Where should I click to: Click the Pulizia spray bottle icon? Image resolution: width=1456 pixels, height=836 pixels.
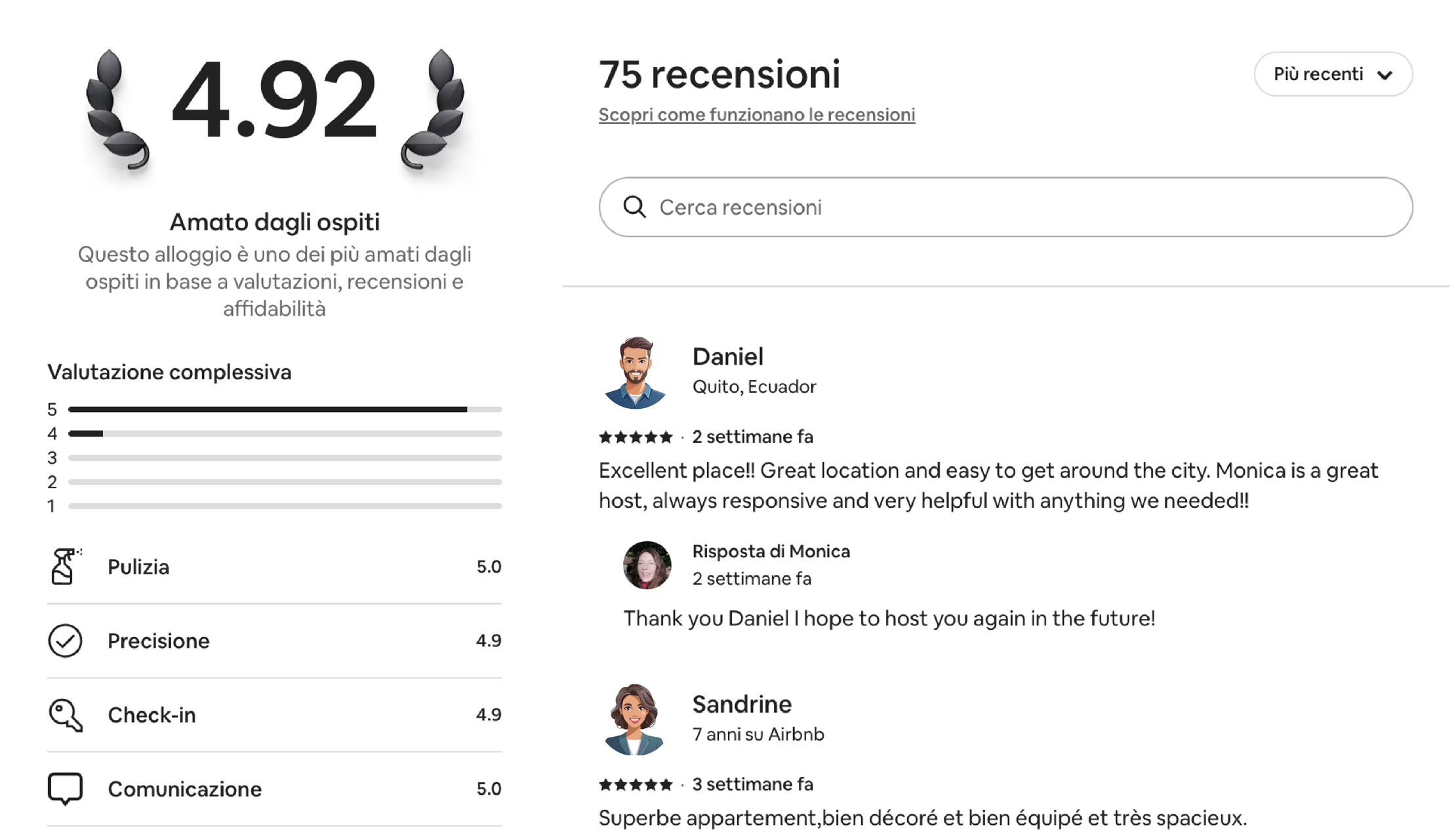point(64,566)
